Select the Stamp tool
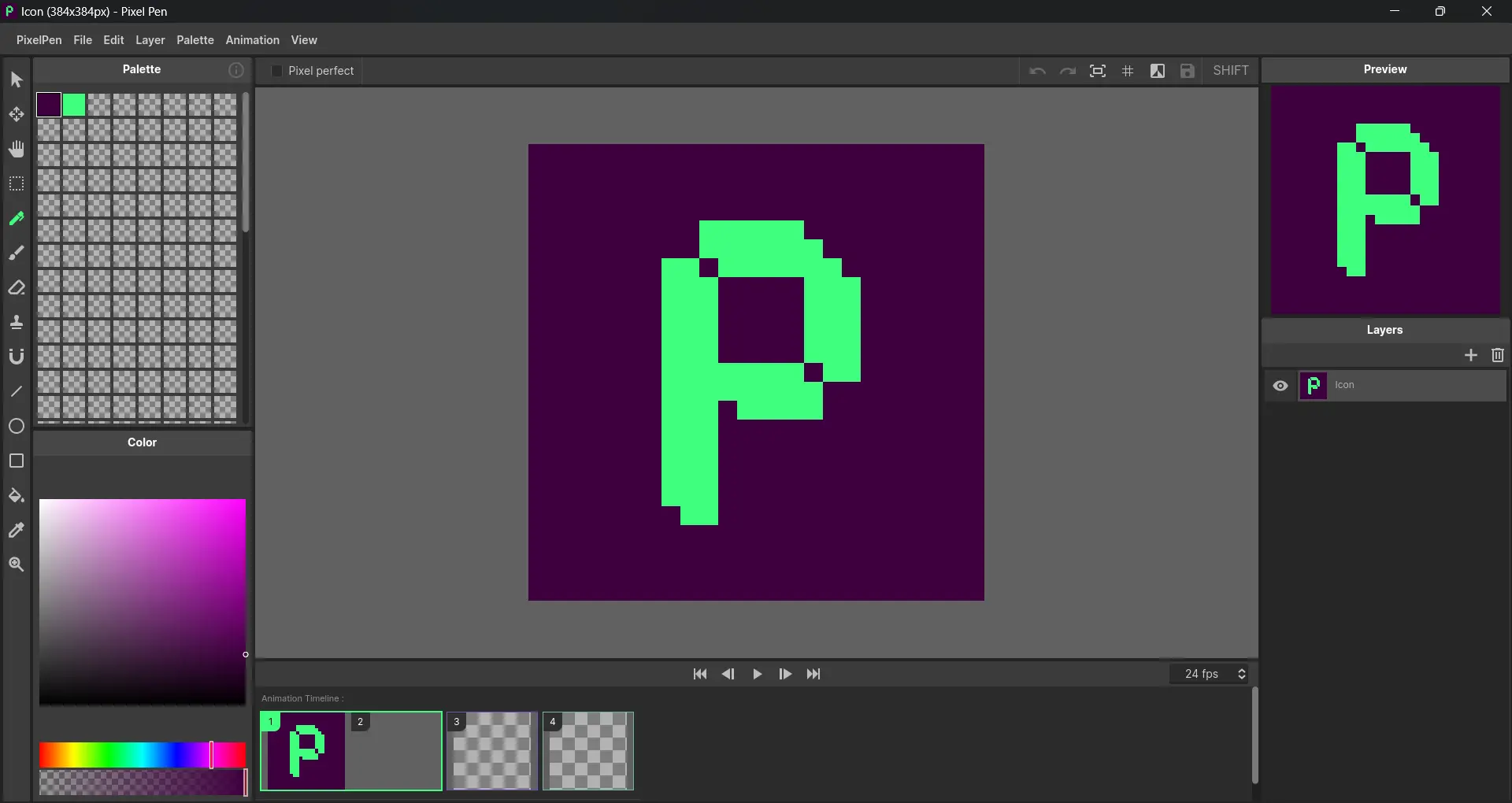Image resolution: width=1512 pixels, height=803 pixels. 17,322
